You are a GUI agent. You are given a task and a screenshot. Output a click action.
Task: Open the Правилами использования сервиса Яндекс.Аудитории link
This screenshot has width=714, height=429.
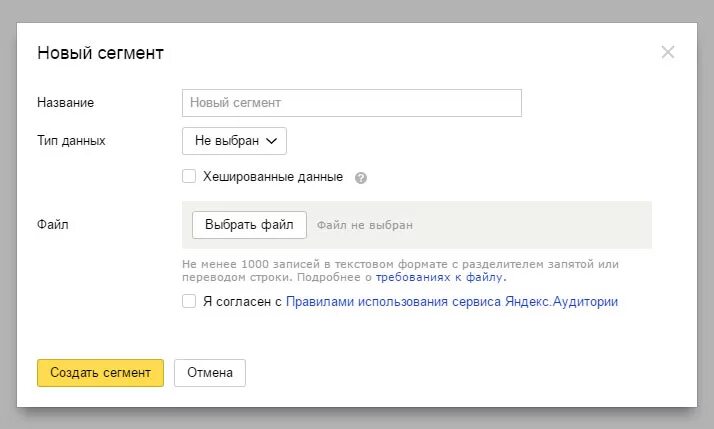click(452, 301)
